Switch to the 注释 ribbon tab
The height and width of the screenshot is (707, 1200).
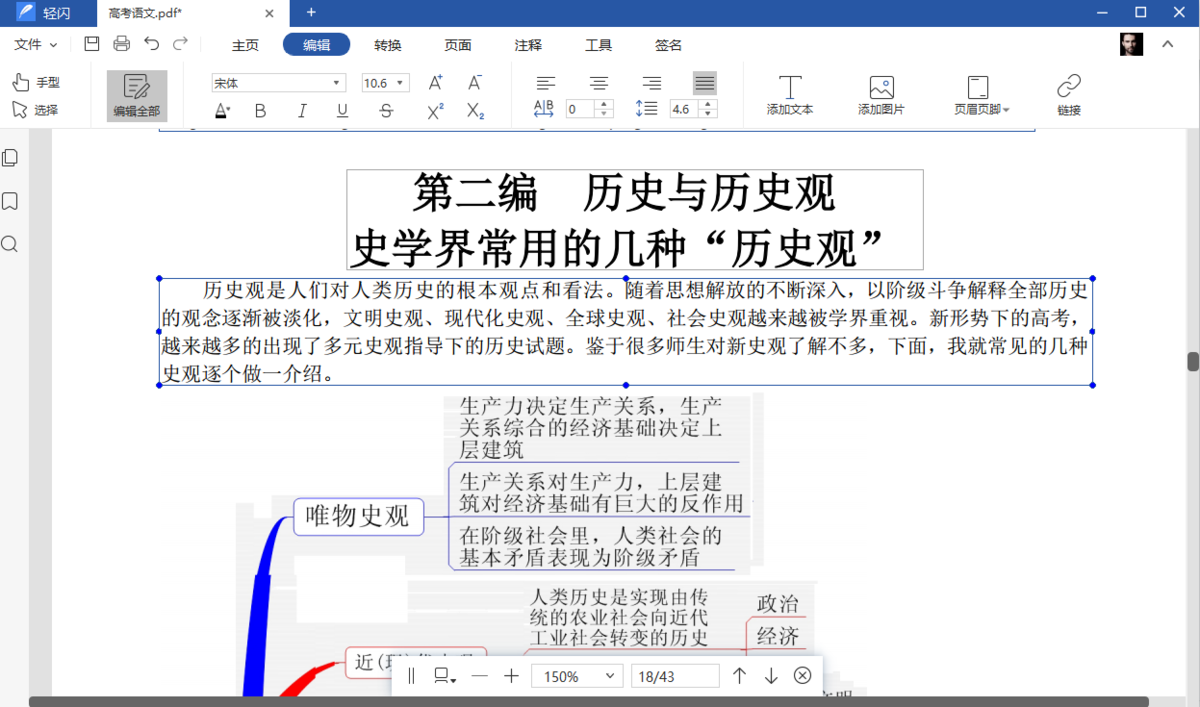[x=527, y=45]
